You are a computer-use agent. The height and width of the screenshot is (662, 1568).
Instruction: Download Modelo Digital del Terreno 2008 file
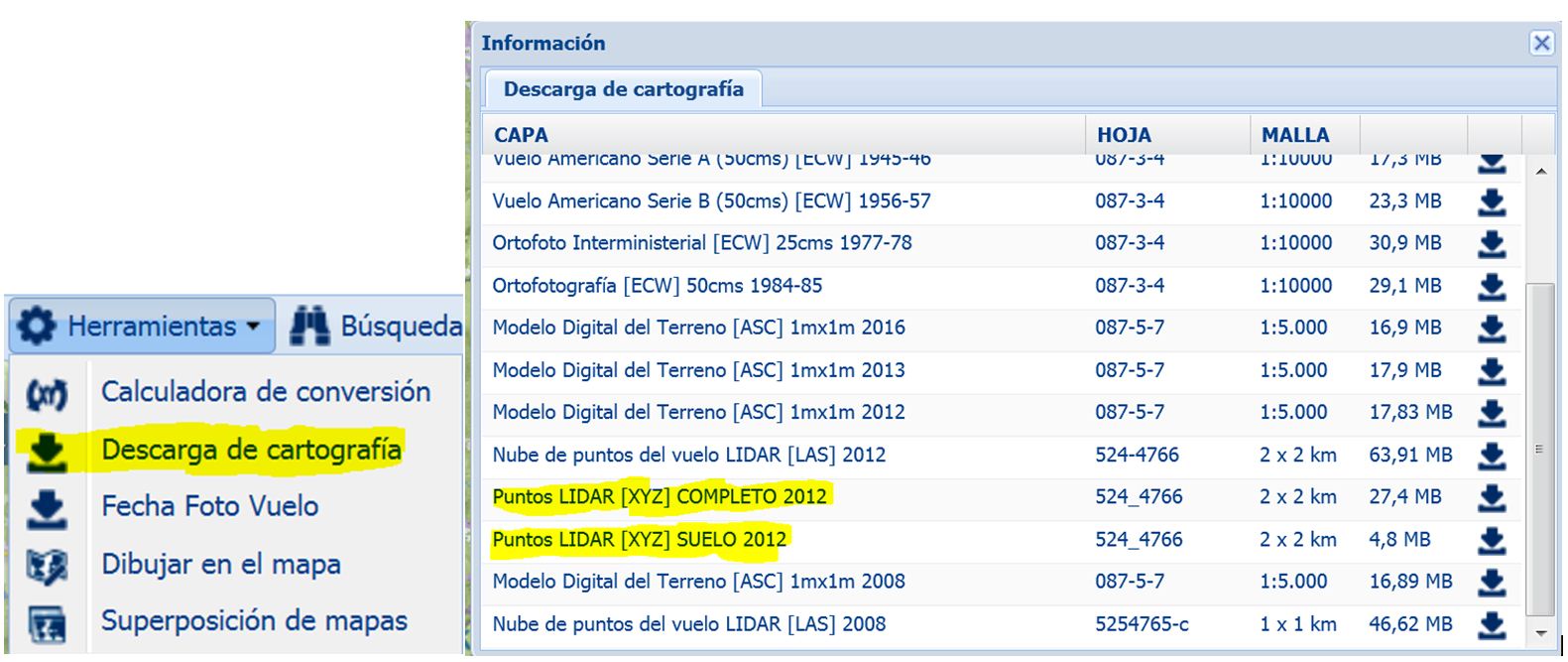(x=1491, y=582)
